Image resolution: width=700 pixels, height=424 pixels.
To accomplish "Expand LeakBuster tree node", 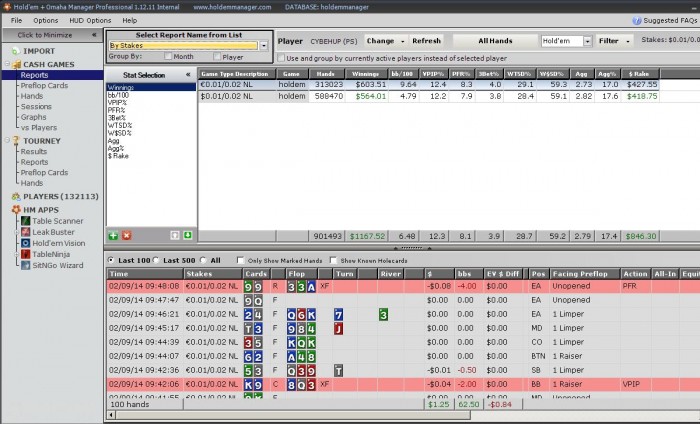I will click(17, 232).
